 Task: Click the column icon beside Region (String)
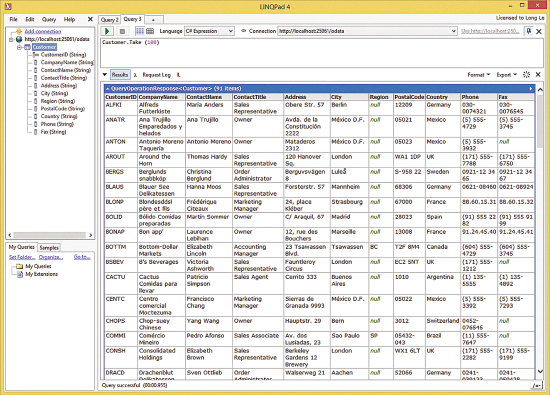35,101
